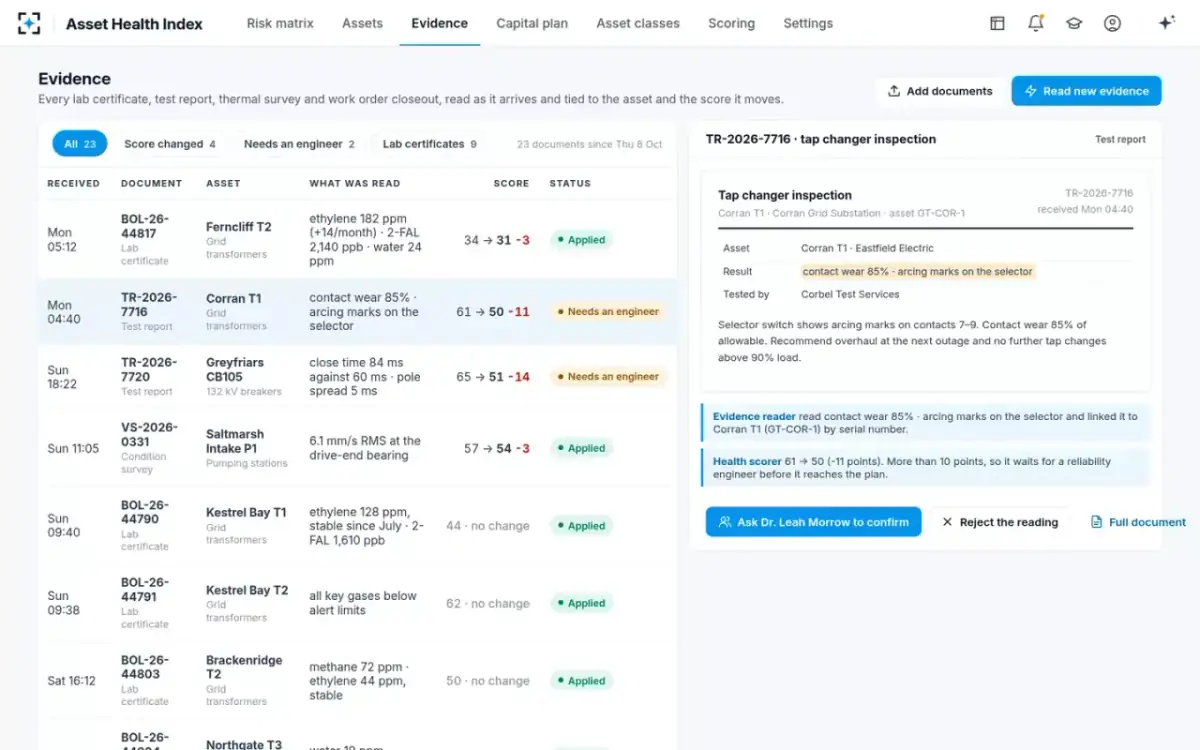
Task: Select the Evidence tab
Action: click(x=439, y=23)
